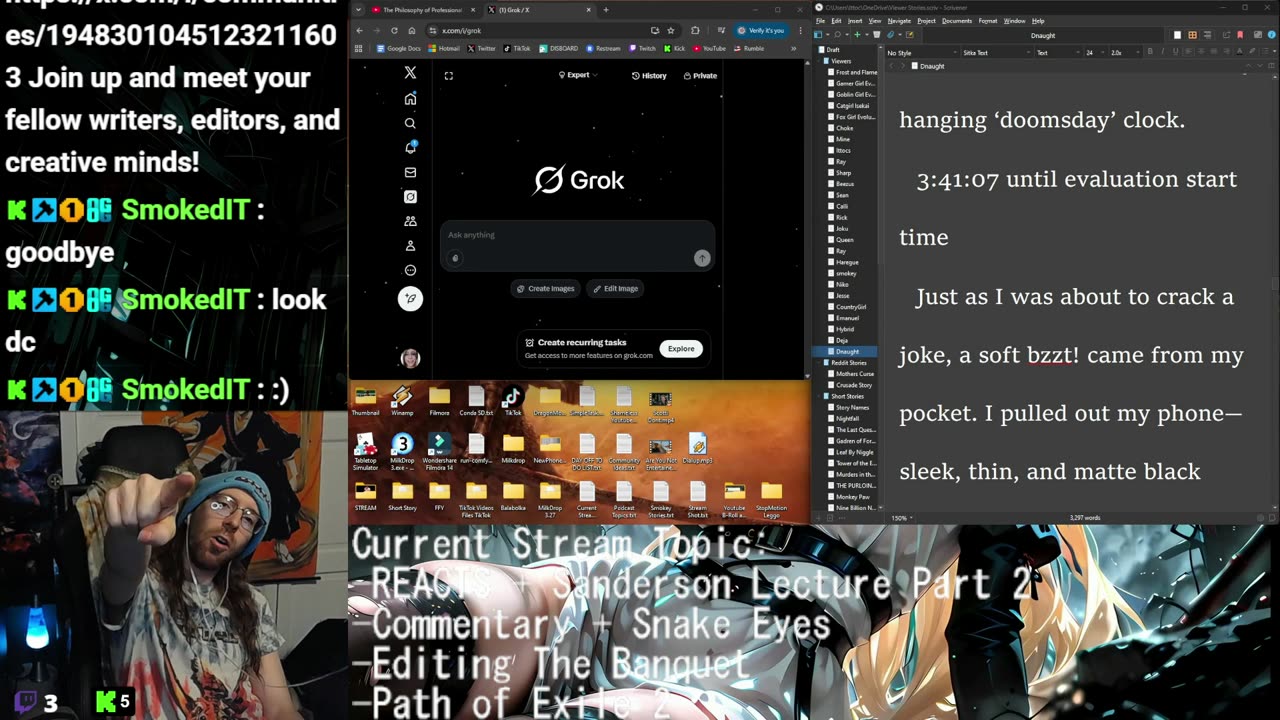Open Scrivener Insert menu
The height and width of the screenshot is (720, 1280).
855,21
